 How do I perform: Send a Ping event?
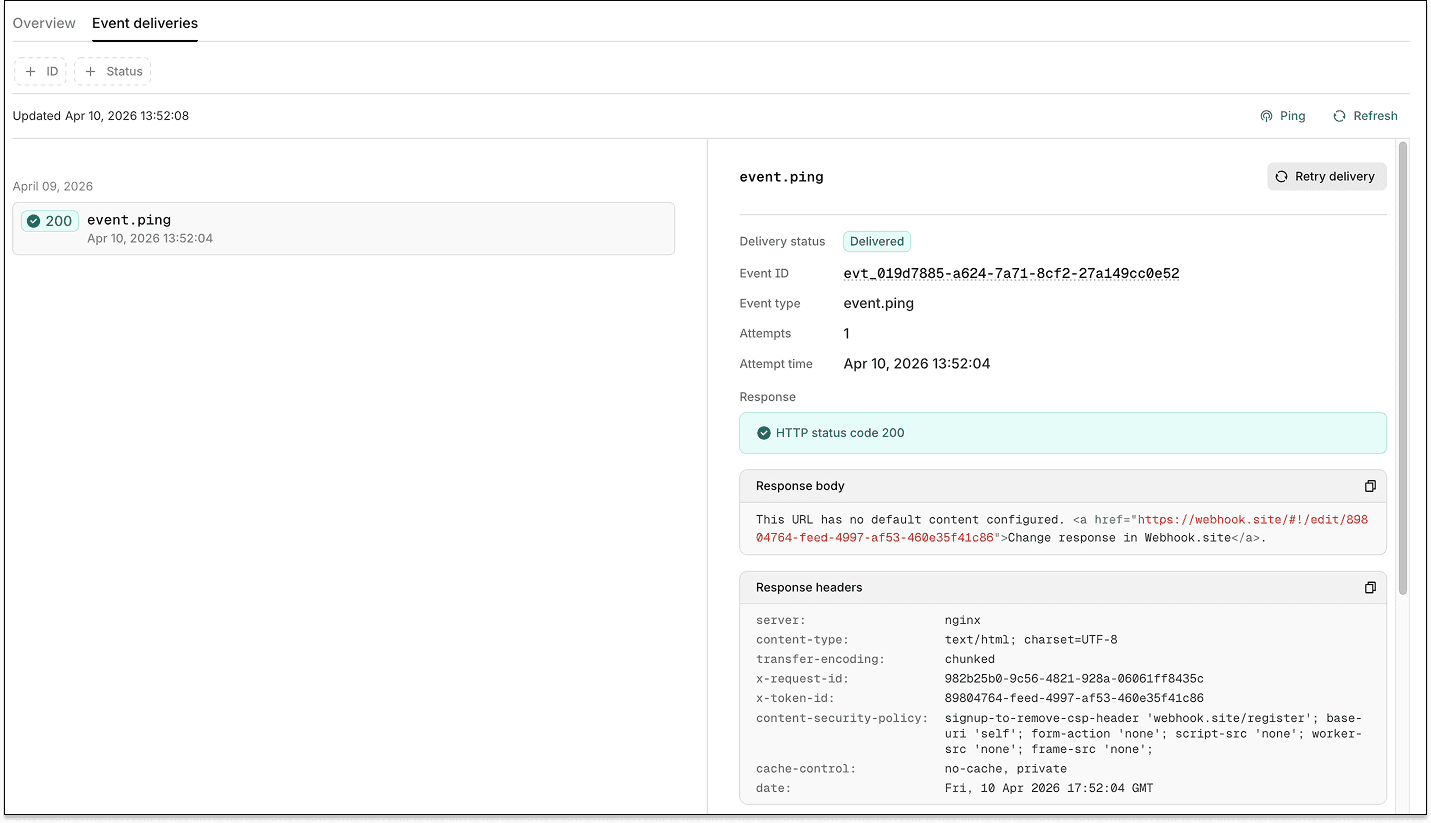[x=1283, y=116]
